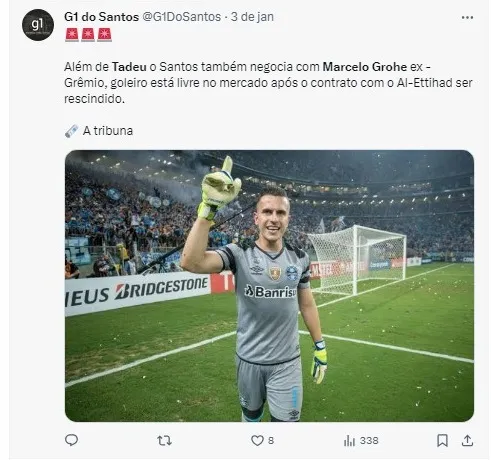Open view analytics bar chart icon
The width and height of the screenshot is (491, 460).
click(x=349, y=441)
